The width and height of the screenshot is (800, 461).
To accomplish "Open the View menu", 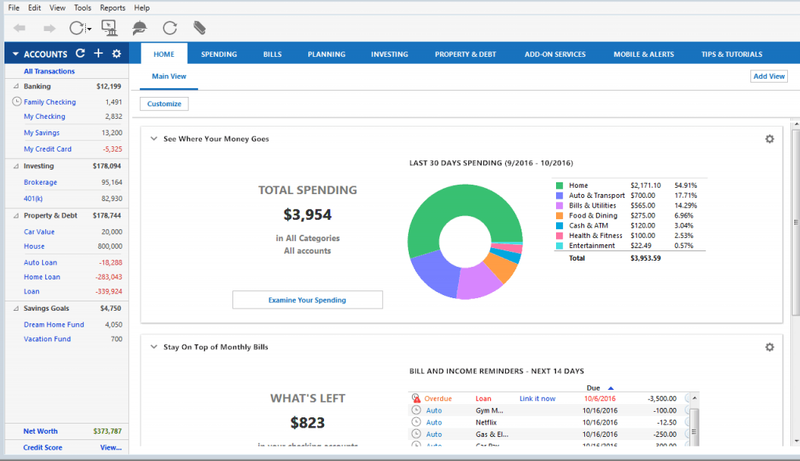I will (x=57, y=8).
